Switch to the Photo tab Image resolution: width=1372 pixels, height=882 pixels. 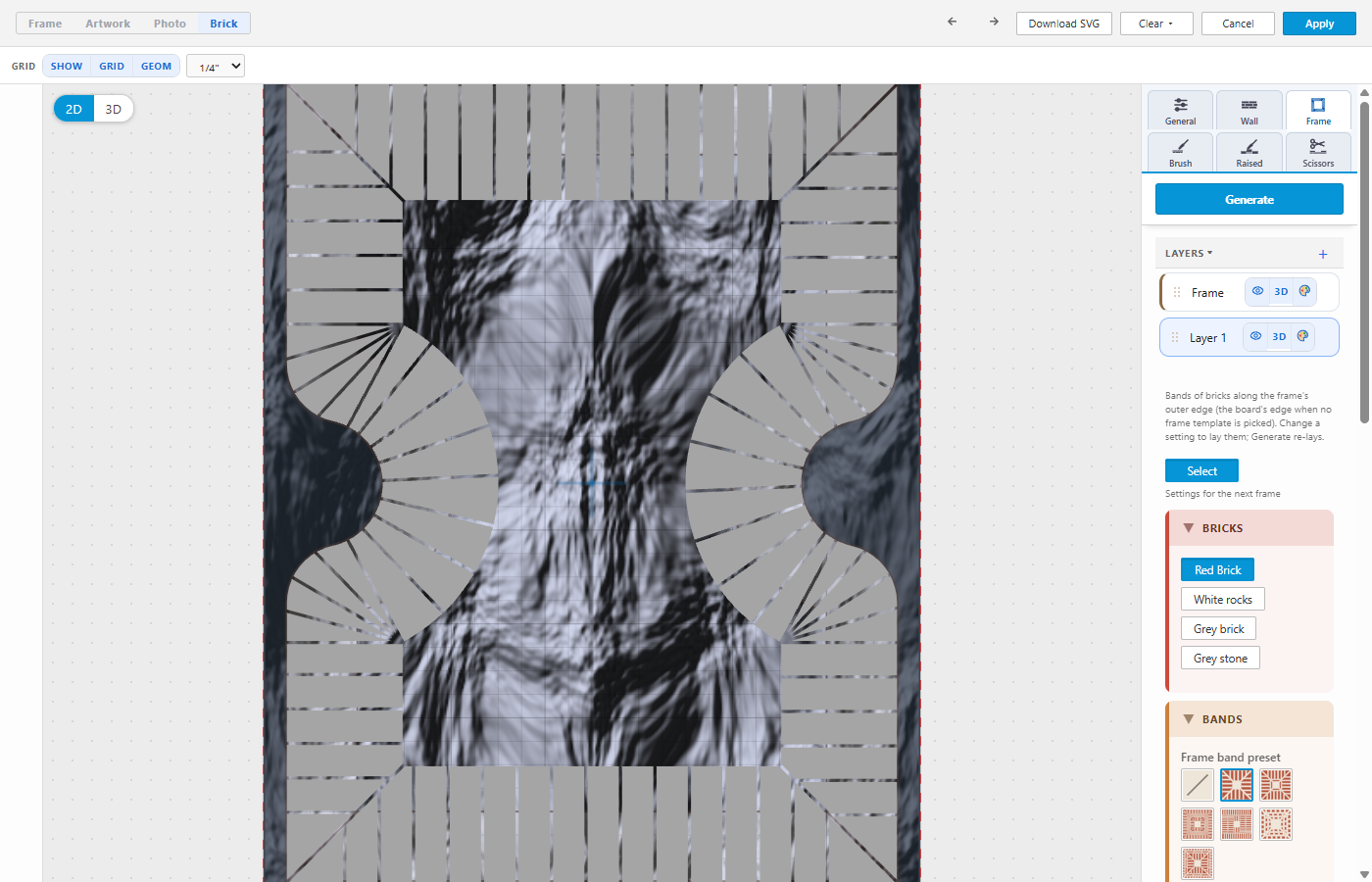[170, 24]
